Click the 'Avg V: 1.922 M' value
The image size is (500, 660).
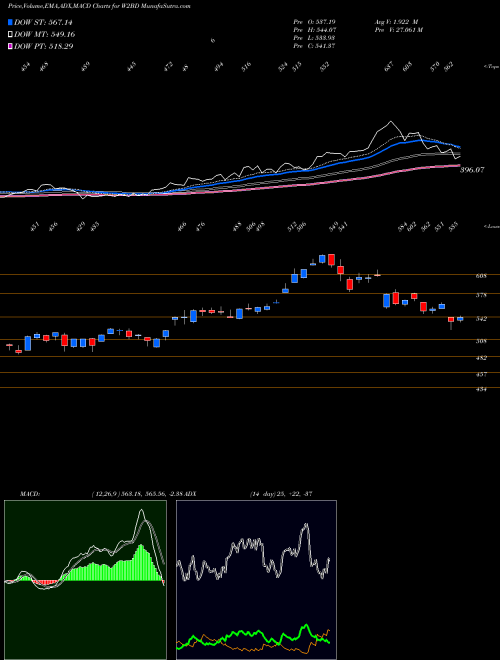point(397,22)
